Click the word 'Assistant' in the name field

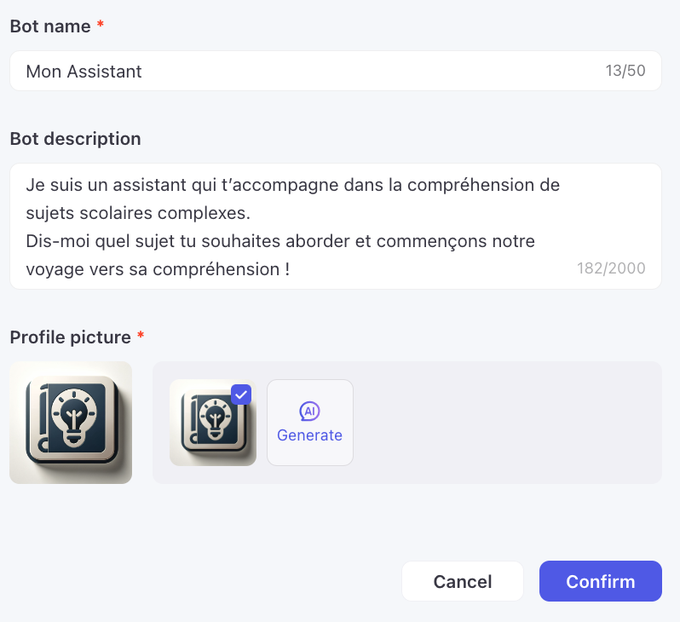pos(104,71)
